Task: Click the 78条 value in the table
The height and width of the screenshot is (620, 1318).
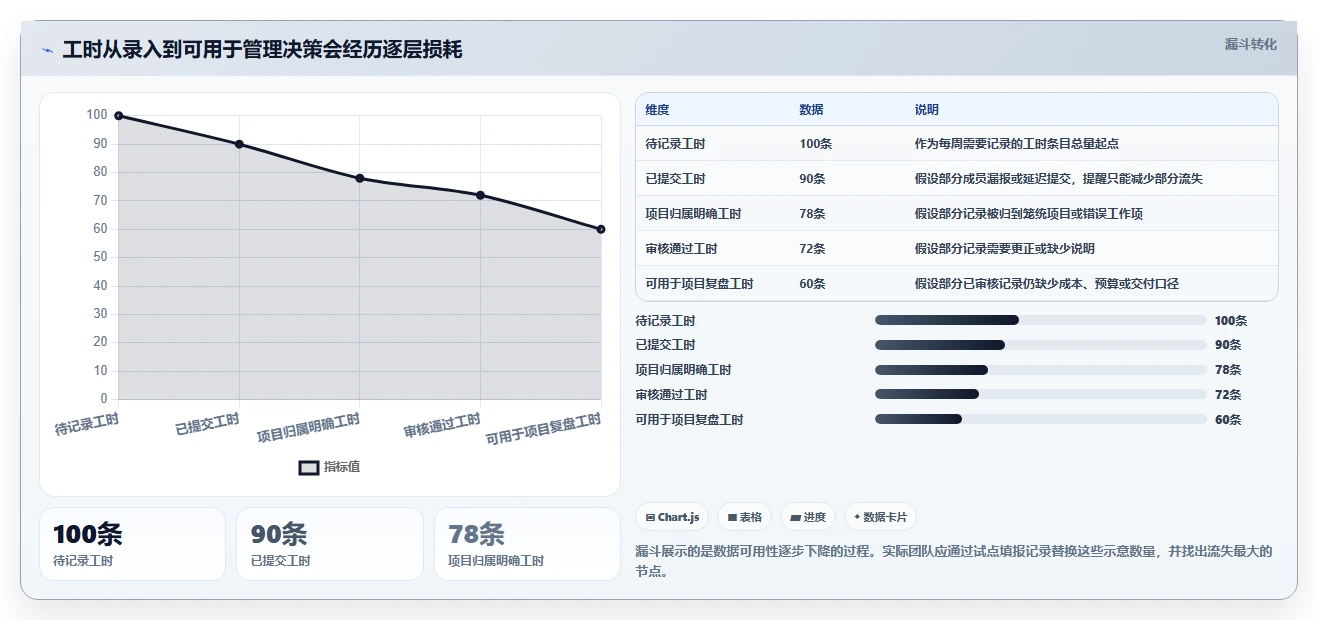Action: [x=812, y=214]
